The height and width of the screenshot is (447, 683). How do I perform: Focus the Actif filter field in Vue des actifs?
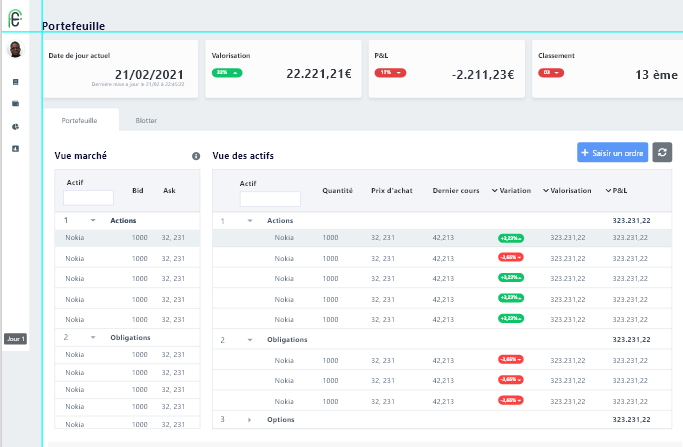(x=270, y=199)
